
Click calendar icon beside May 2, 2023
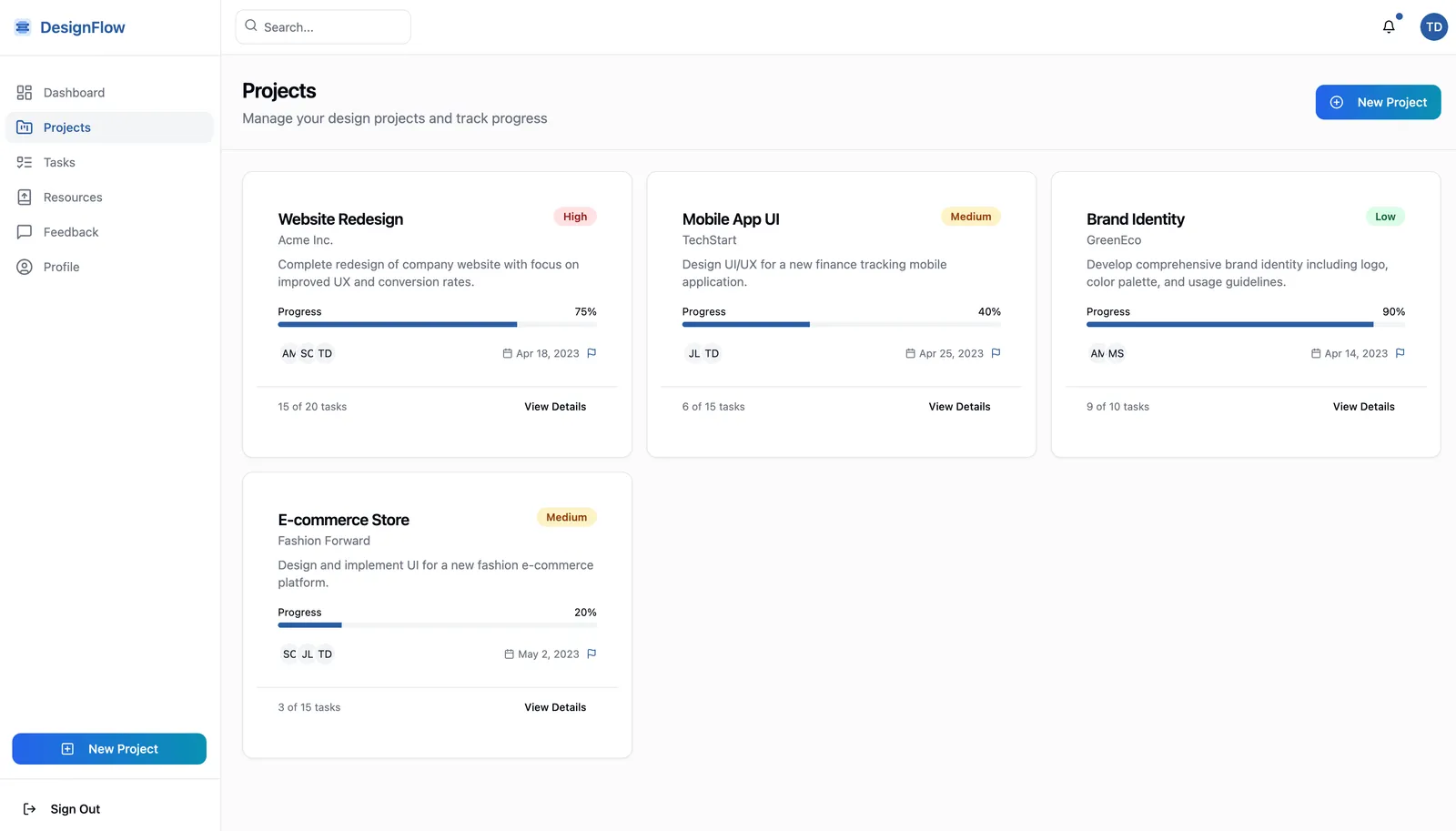[510, 654]
